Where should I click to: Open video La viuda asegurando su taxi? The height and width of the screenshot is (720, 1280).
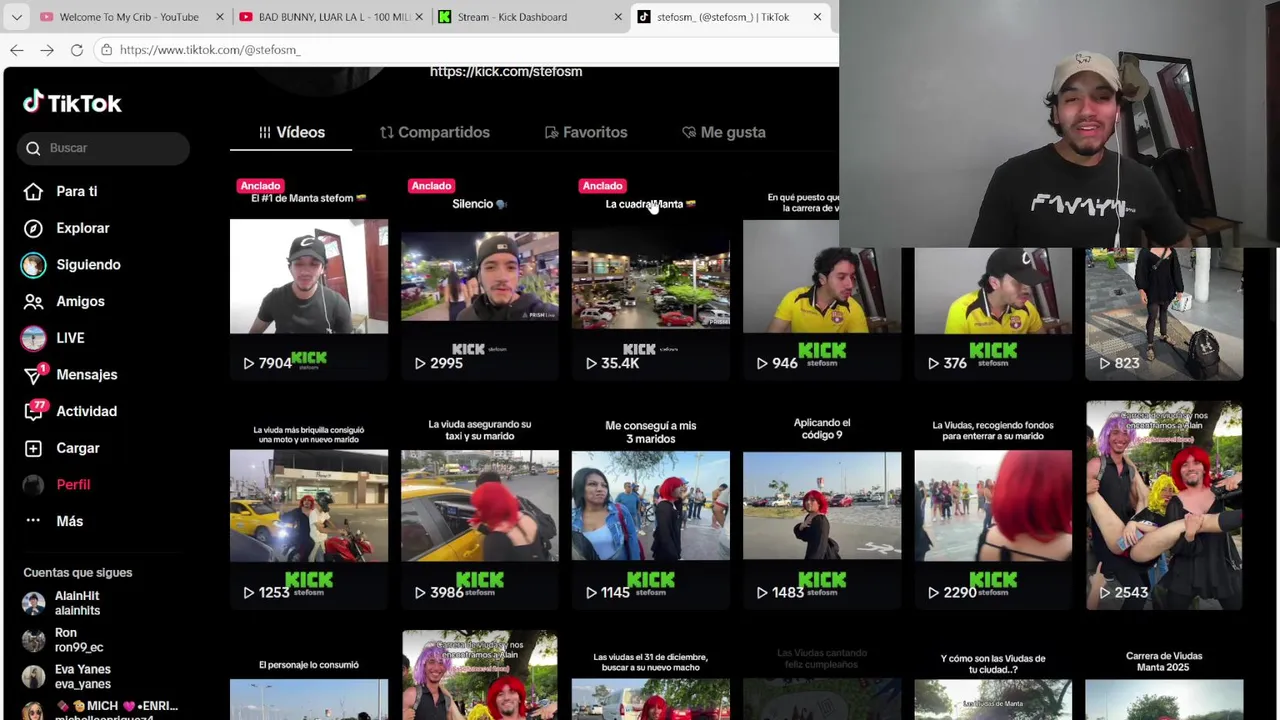480,506
